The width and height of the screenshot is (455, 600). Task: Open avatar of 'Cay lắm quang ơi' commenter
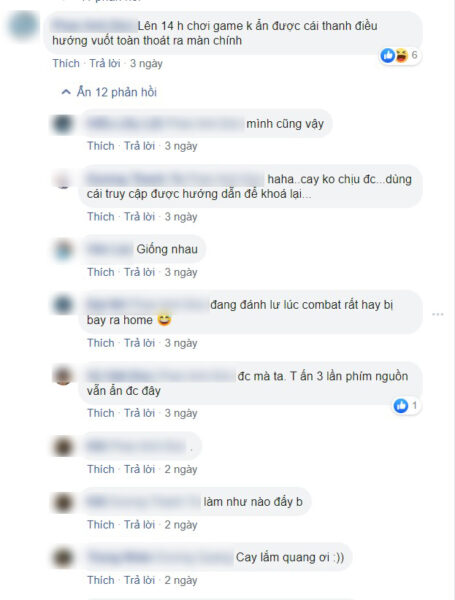click(63, 558)
